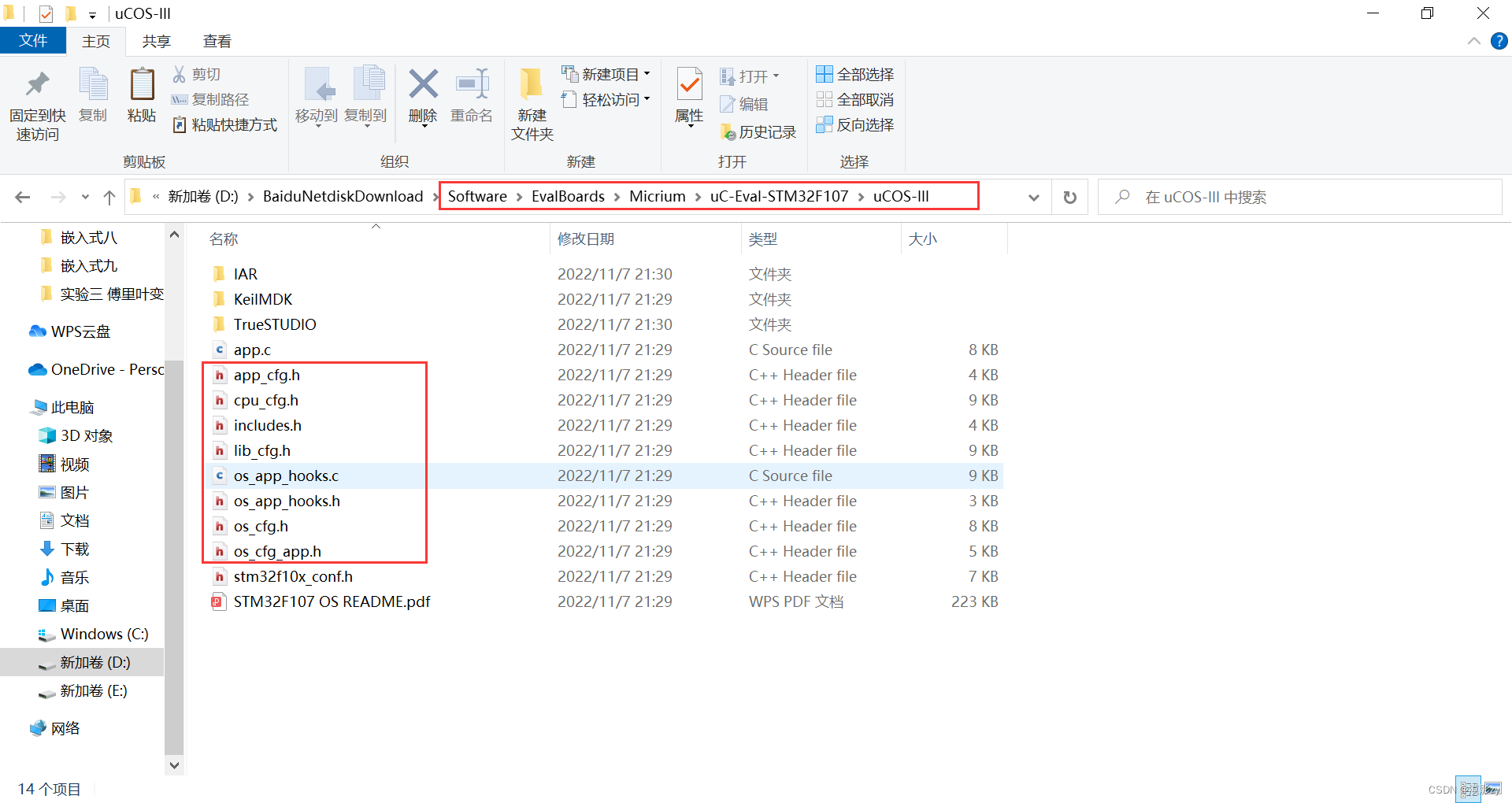
Task: Click Invert selection in ribbon
Action: pos(855,124)
